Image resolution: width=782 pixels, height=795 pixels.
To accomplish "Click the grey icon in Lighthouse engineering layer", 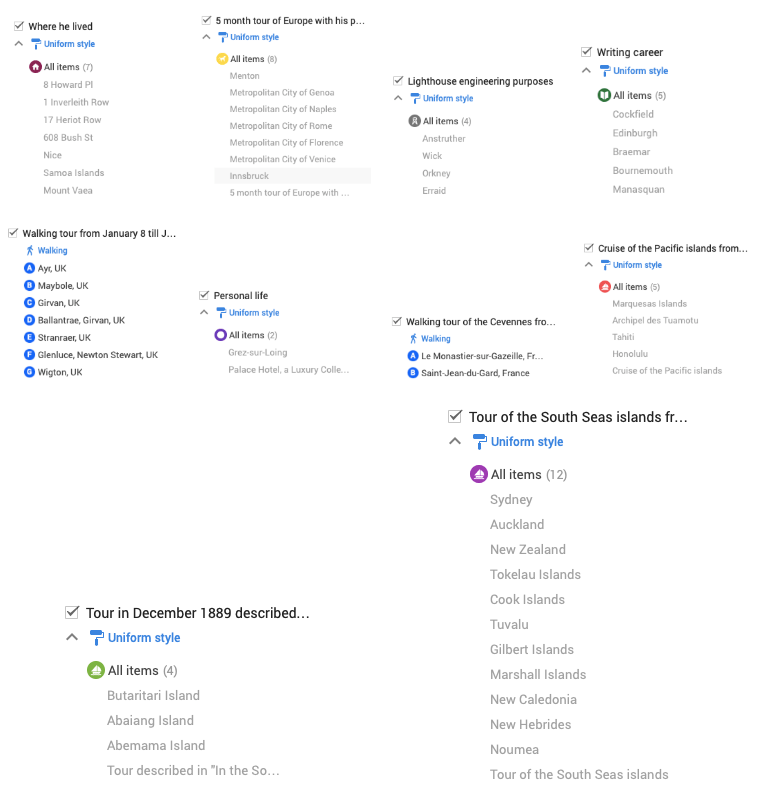I will click(x=415, y=121).
